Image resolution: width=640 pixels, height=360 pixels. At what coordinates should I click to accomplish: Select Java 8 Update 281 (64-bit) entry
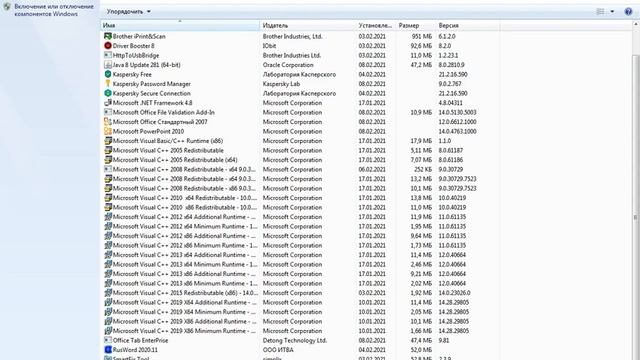coord(147,64)
